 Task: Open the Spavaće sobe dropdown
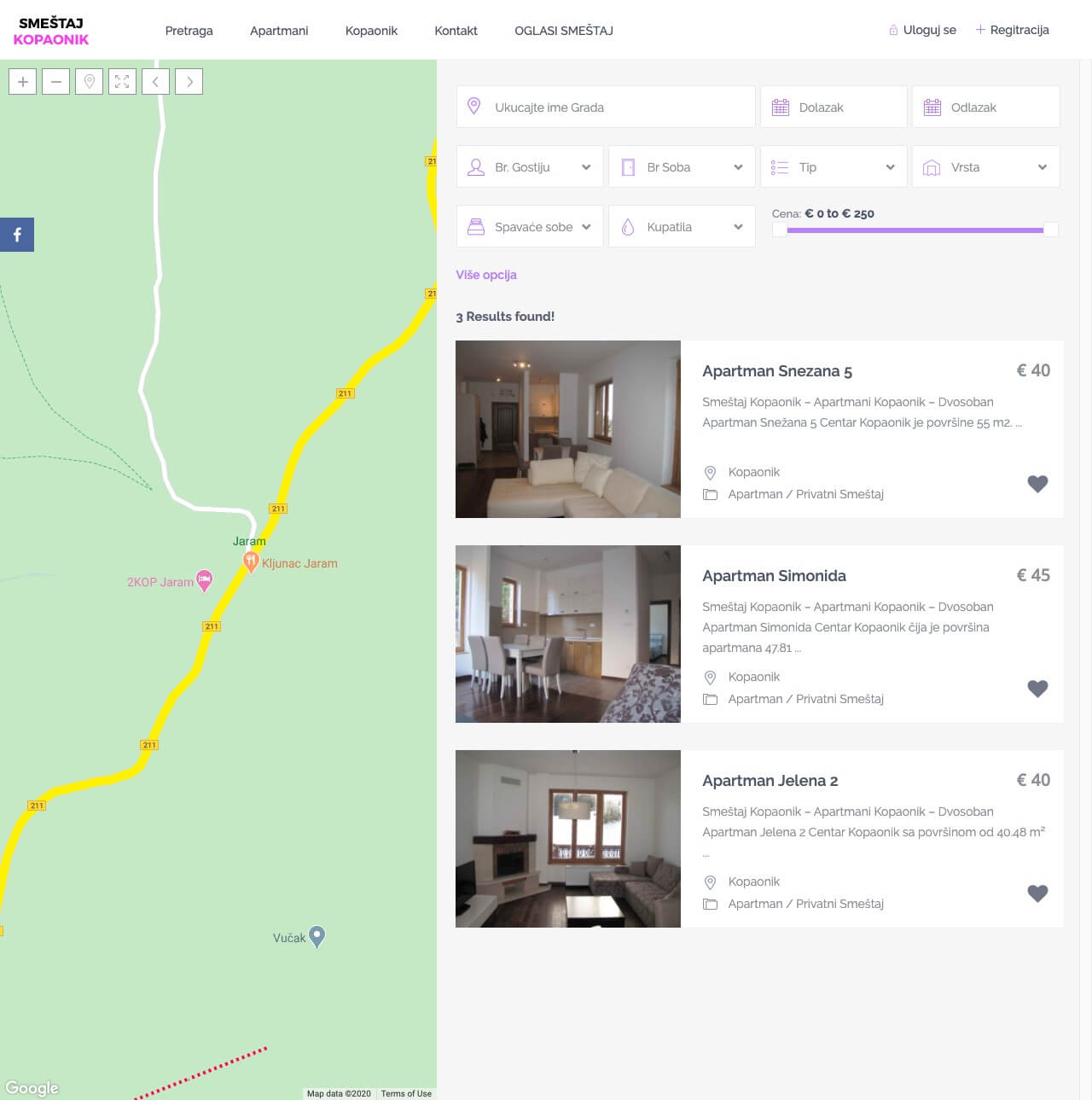530,227
